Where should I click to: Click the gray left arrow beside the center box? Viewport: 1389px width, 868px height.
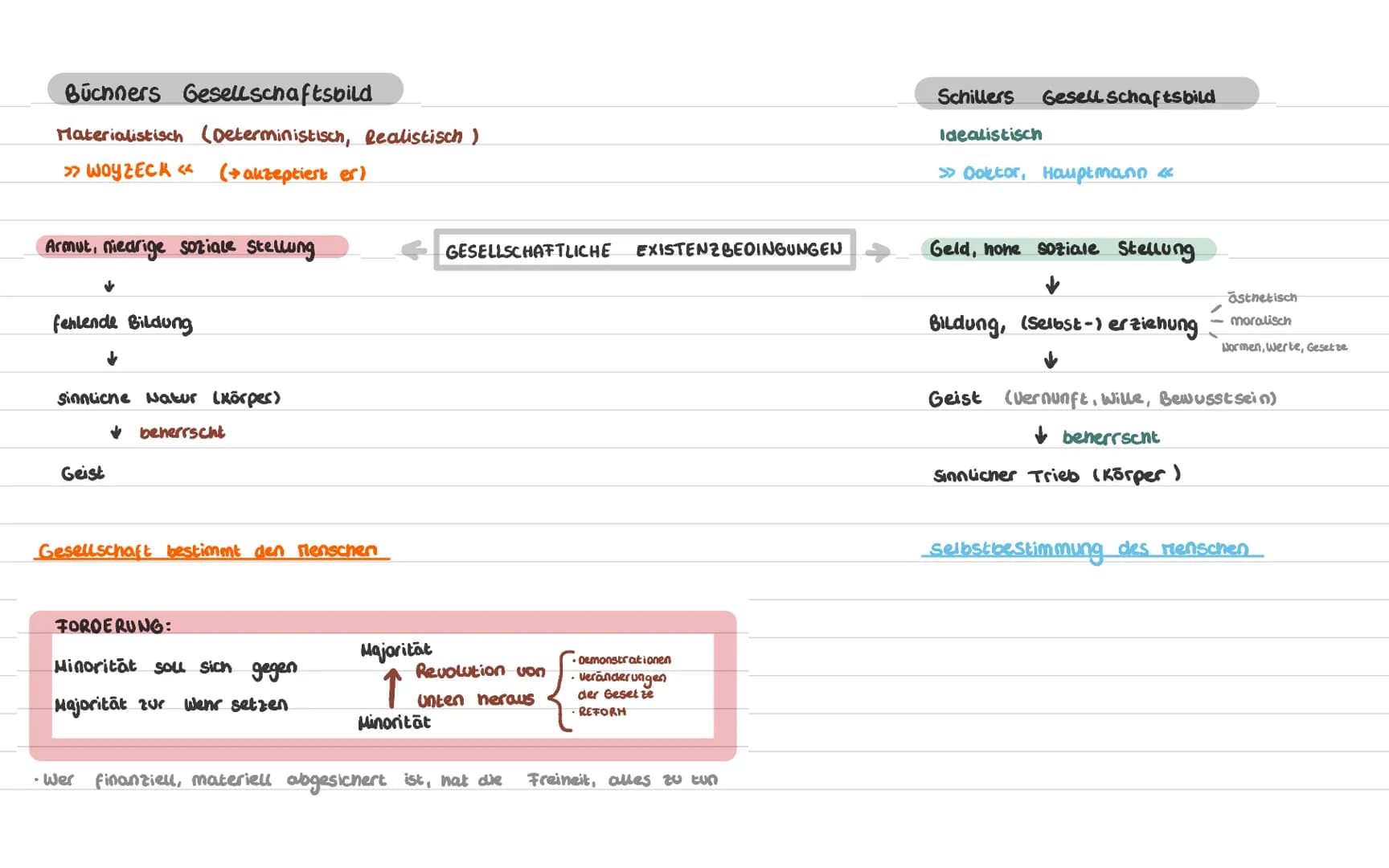tap(414, 250)
